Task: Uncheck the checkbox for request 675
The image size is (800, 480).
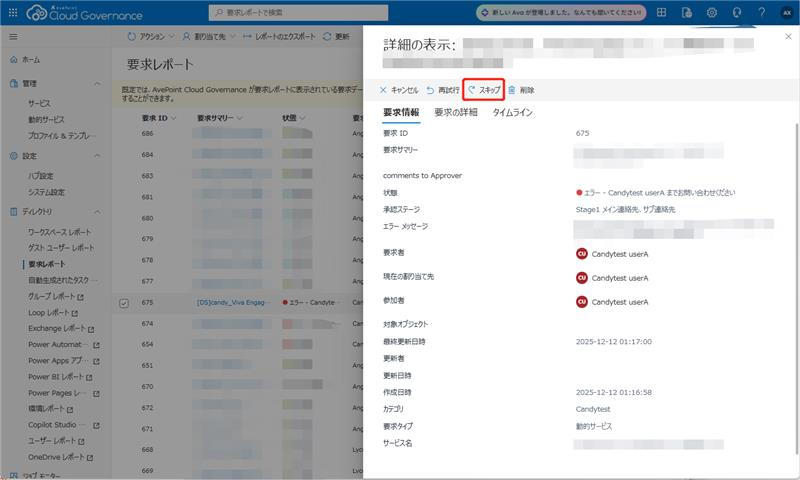Action: (124, 302)
